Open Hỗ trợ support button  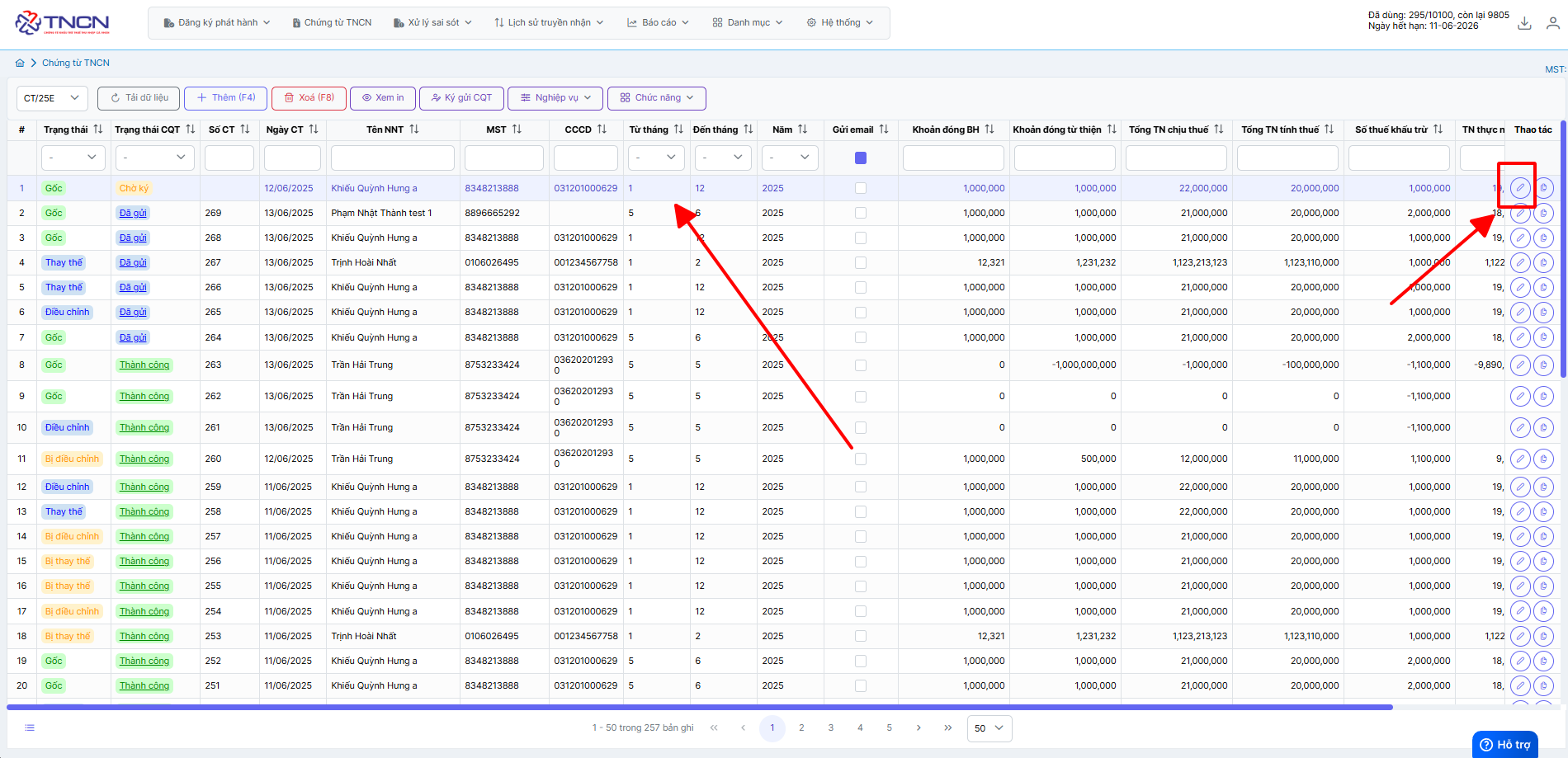[x=1505, y=744]
